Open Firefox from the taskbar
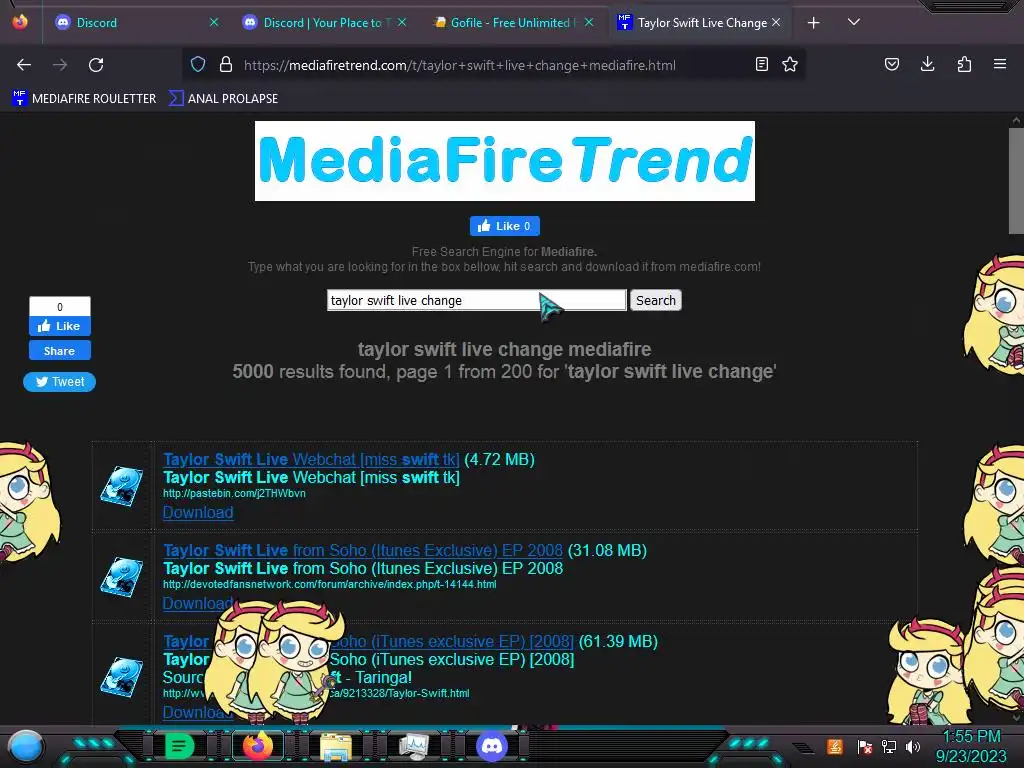The image size is (1024, 768). click(x=258, y=746)
